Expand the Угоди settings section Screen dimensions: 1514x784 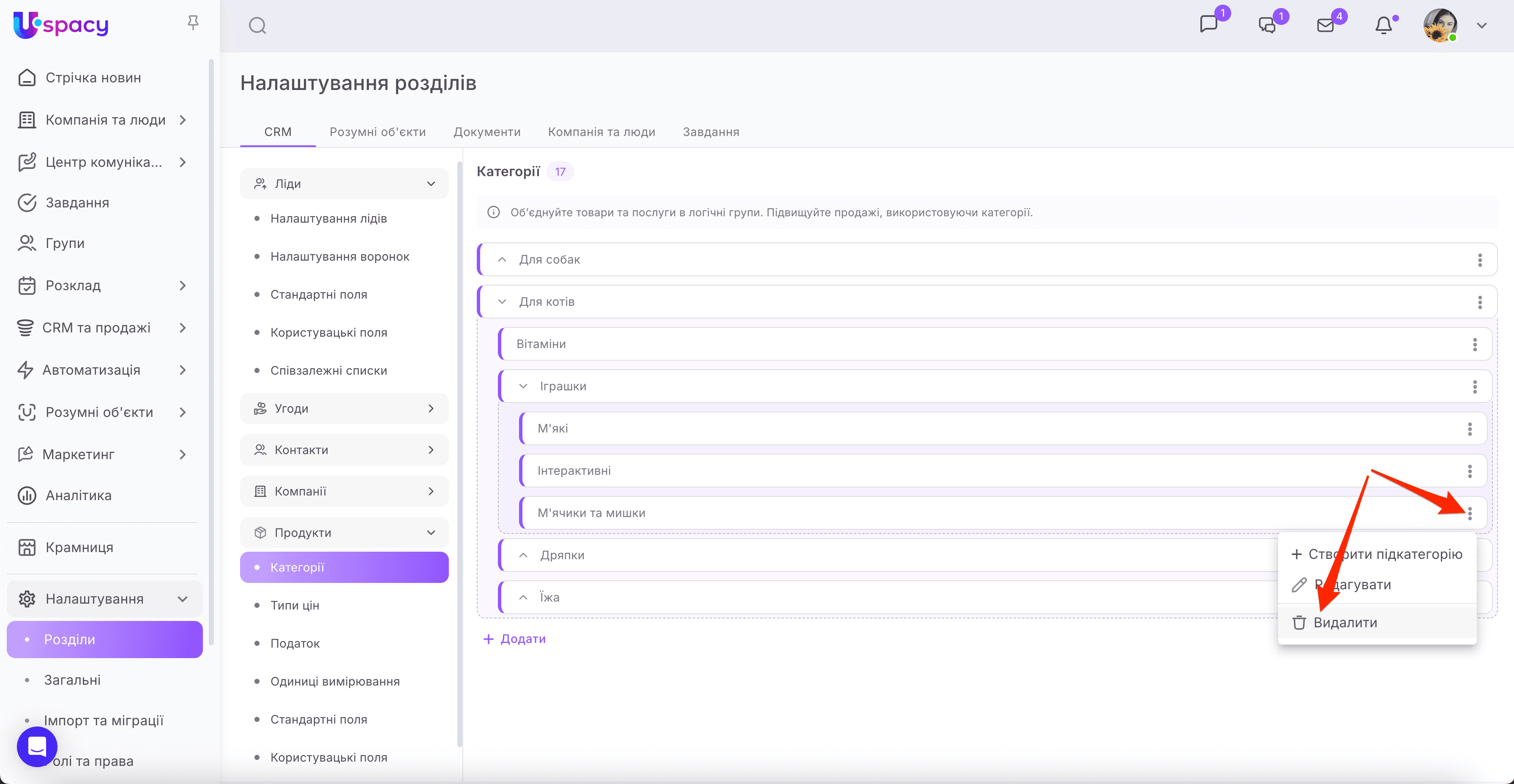click(x=431, y=408)
